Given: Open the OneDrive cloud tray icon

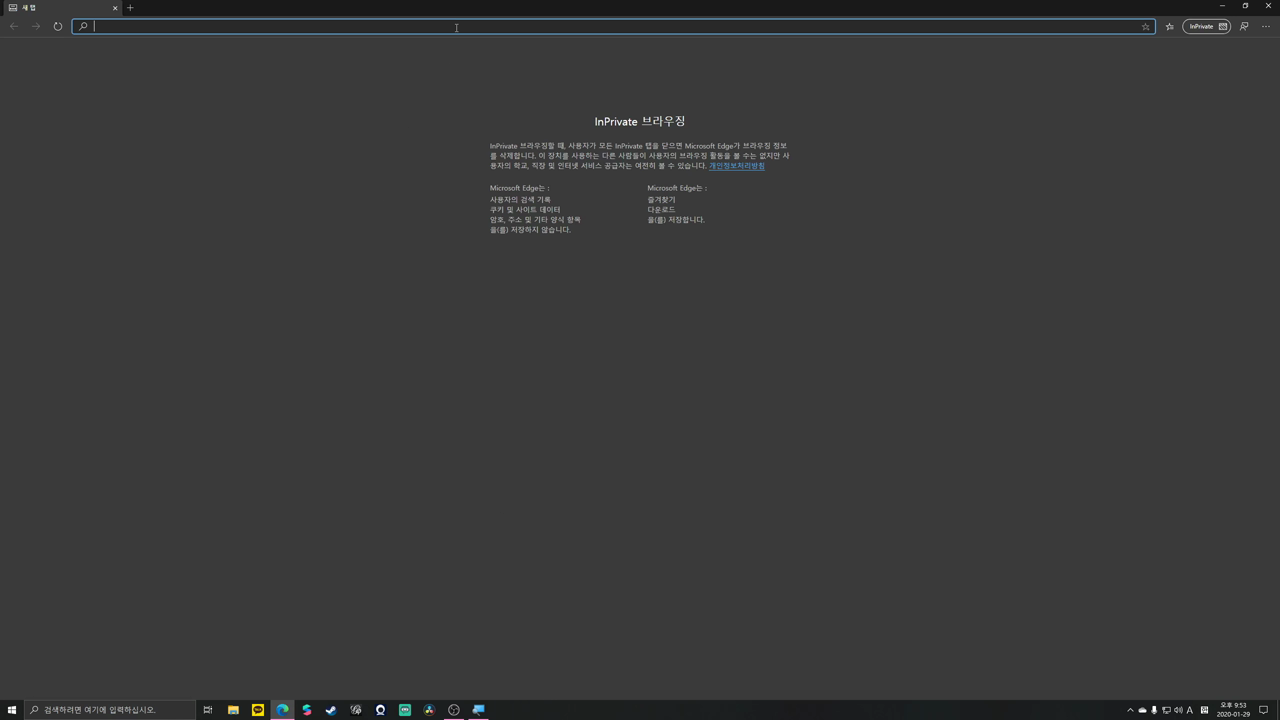Looking at the screenshot, I should (1142, 710).
